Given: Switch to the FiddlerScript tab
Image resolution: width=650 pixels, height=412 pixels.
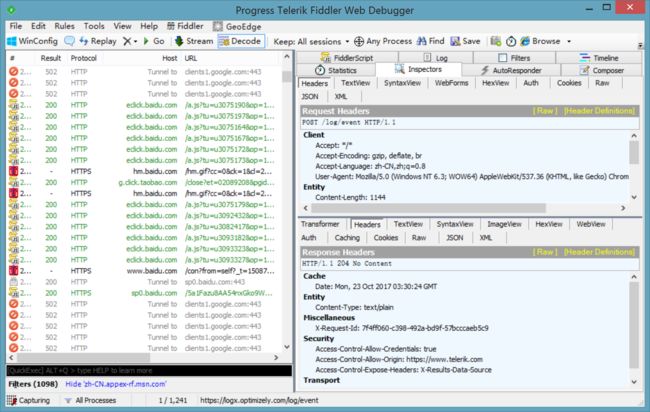Looking at the screenshot, I should 347,58.
